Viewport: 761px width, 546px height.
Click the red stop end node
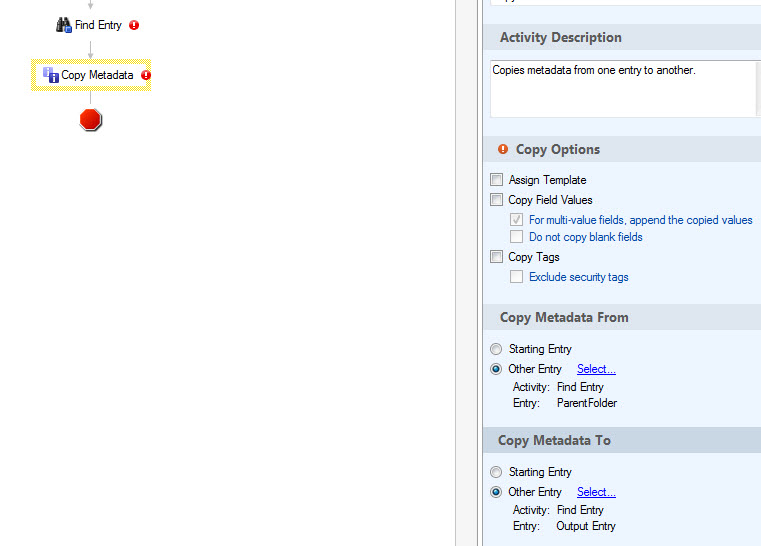pos(91,120)
